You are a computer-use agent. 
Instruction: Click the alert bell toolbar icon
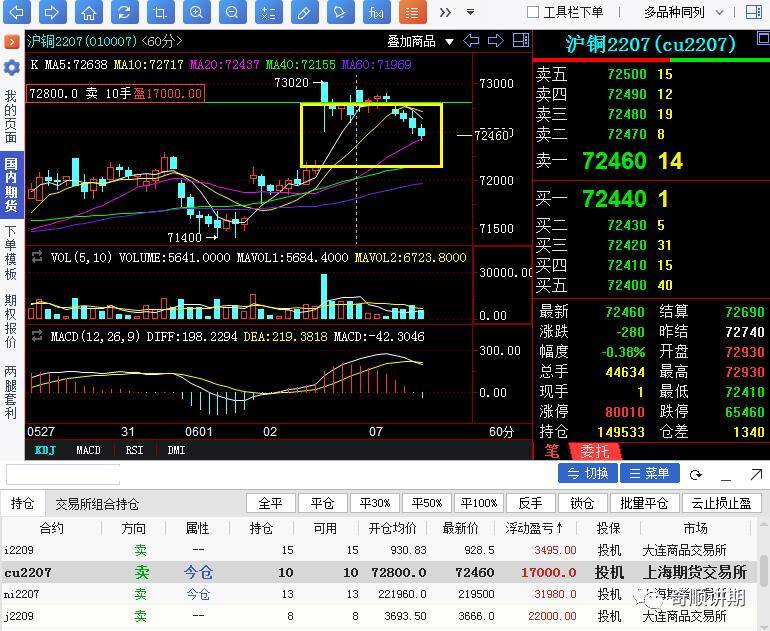click(x=340, y=12)
